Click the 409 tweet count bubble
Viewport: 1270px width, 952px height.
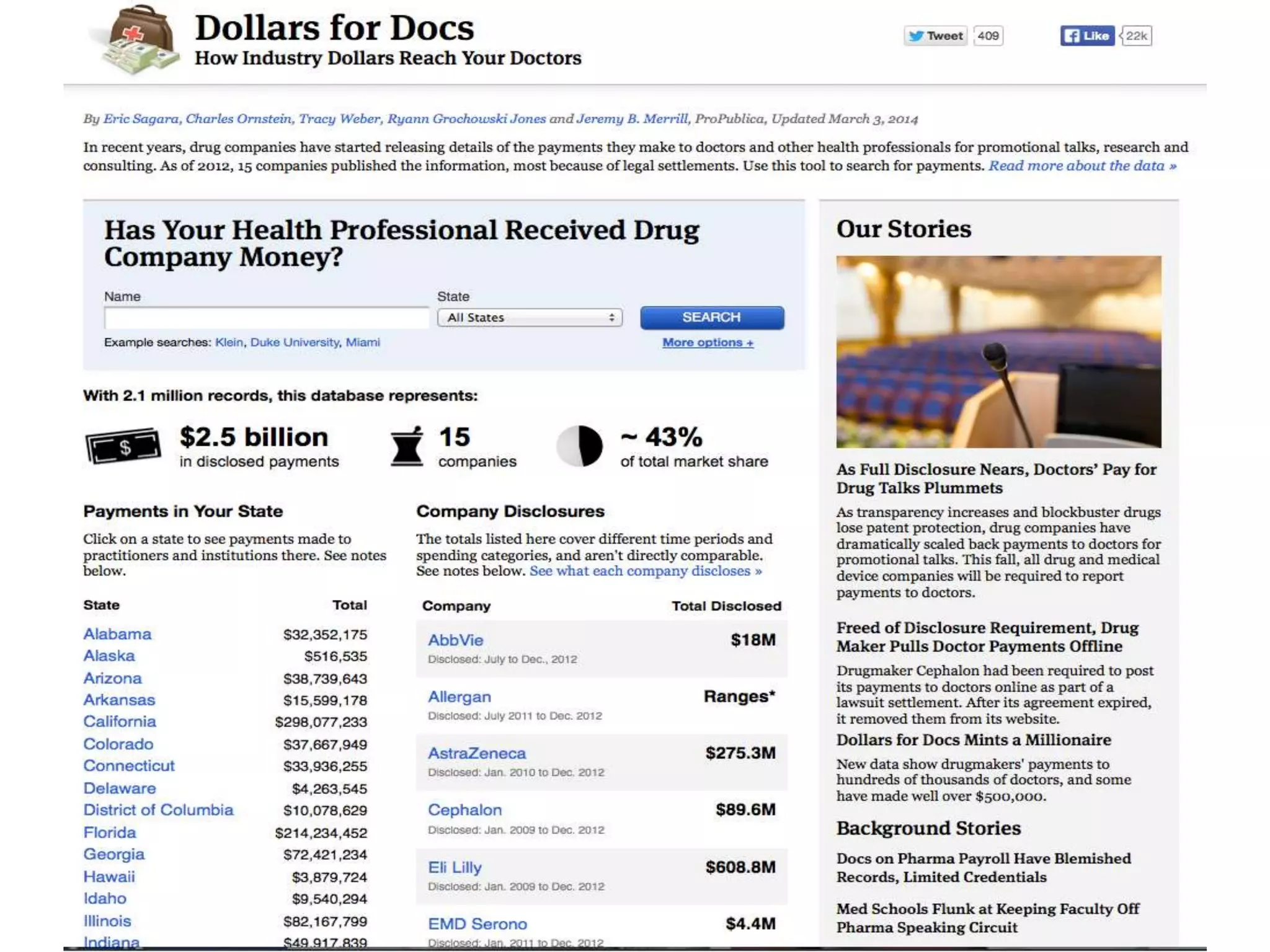click(988, 36)
